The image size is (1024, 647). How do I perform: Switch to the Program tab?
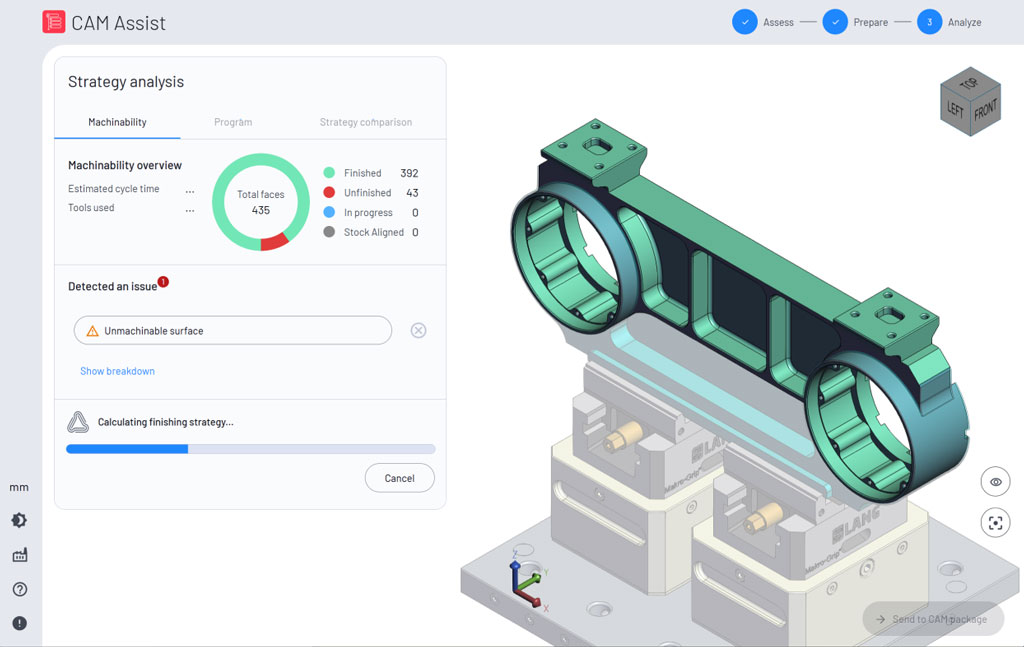tap(233, 122)
